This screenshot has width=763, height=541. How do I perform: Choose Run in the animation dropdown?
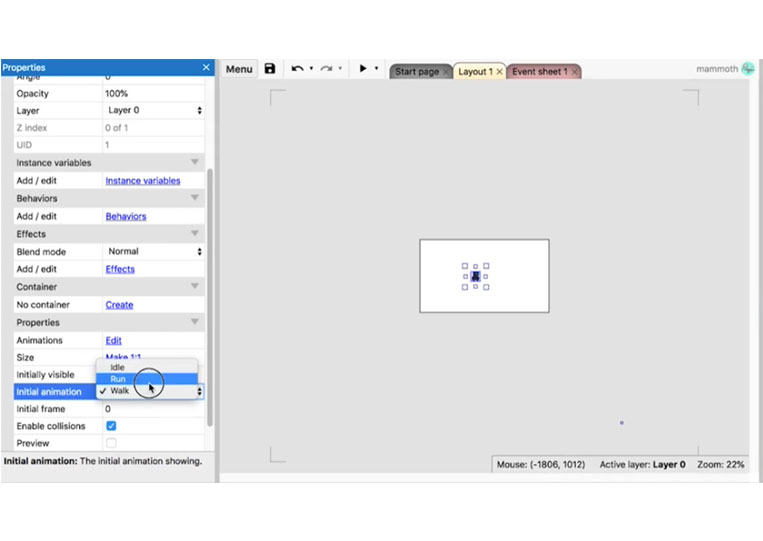coord(147,379)
